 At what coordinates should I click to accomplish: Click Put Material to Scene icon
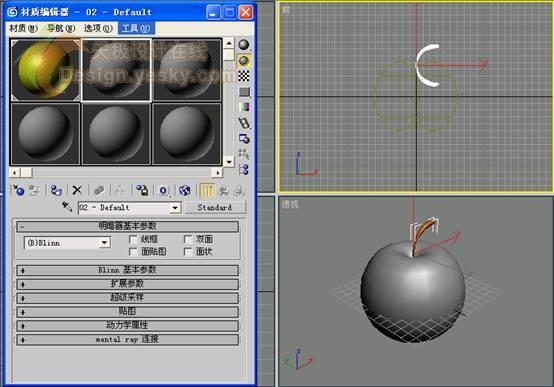[35, 190]
